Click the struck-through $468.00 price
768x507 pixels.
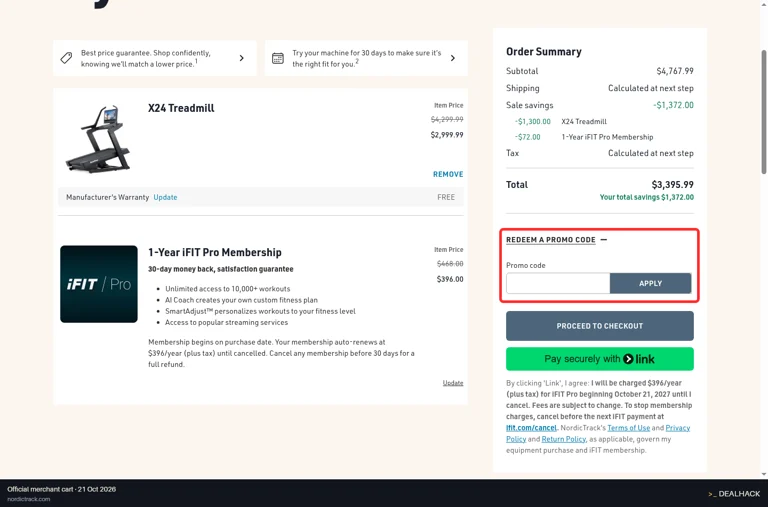tap(450, 264)
